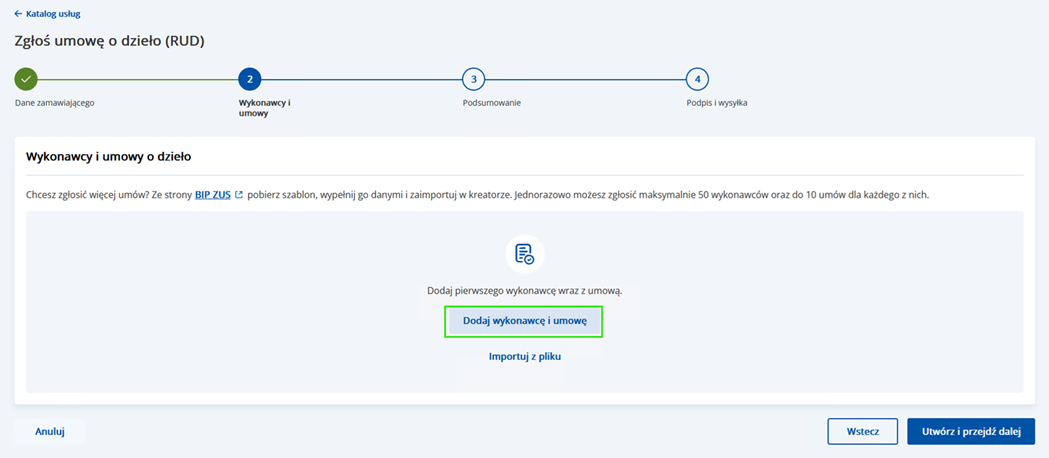Open the BIP ZUS hyperlink

tap(212, 195)
